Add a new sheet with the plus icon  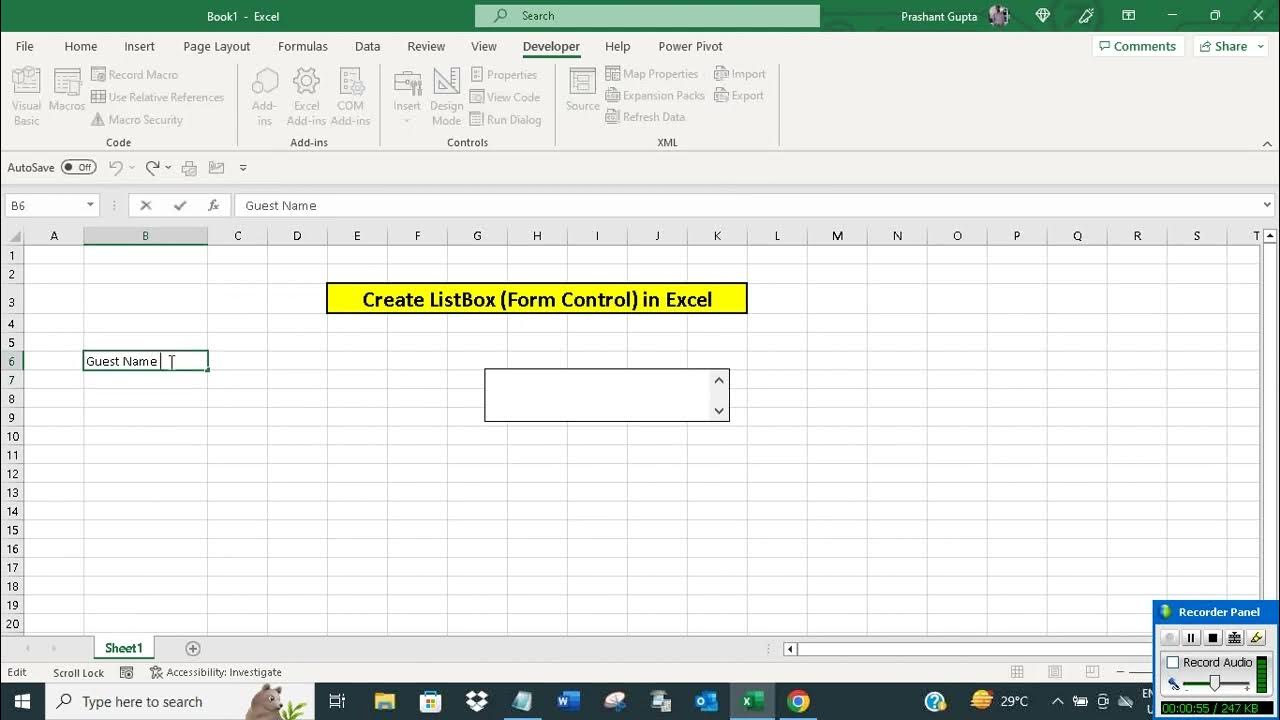[193, 649]
